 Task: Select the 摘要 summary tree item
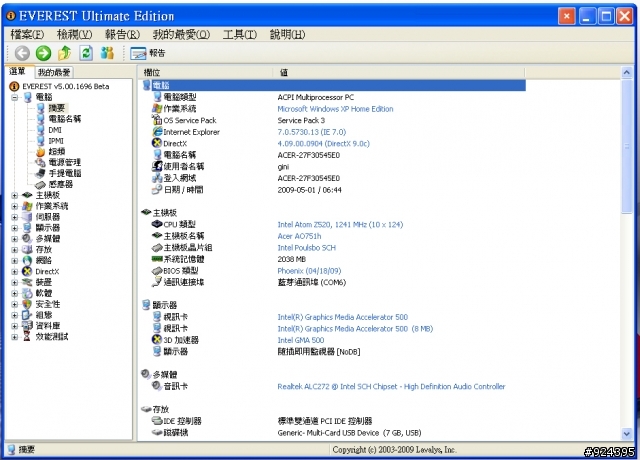pyautogui.click(x=56, y=108)
